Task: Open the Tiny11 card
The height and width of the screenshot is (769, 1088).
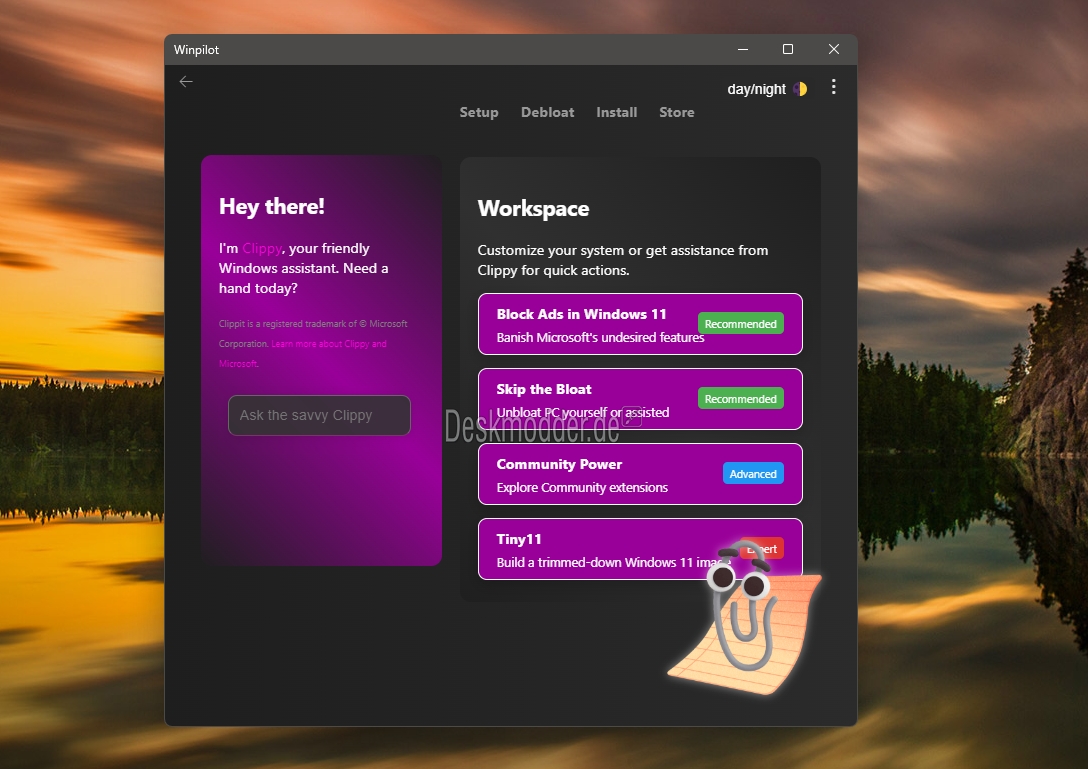Action: coord(640,549)
